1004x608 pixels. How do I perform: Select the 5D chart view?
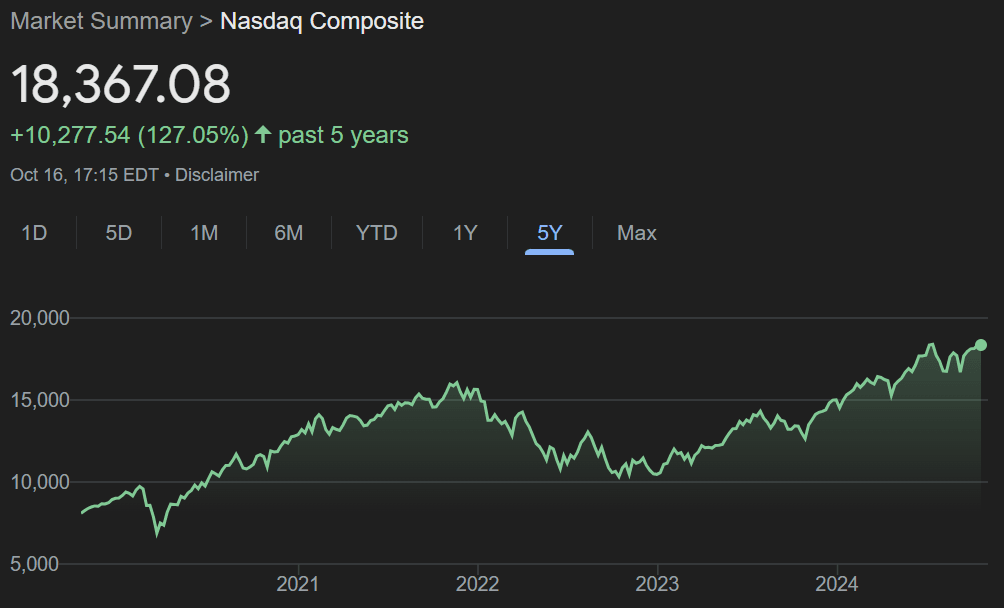click(x=117, y=232)
